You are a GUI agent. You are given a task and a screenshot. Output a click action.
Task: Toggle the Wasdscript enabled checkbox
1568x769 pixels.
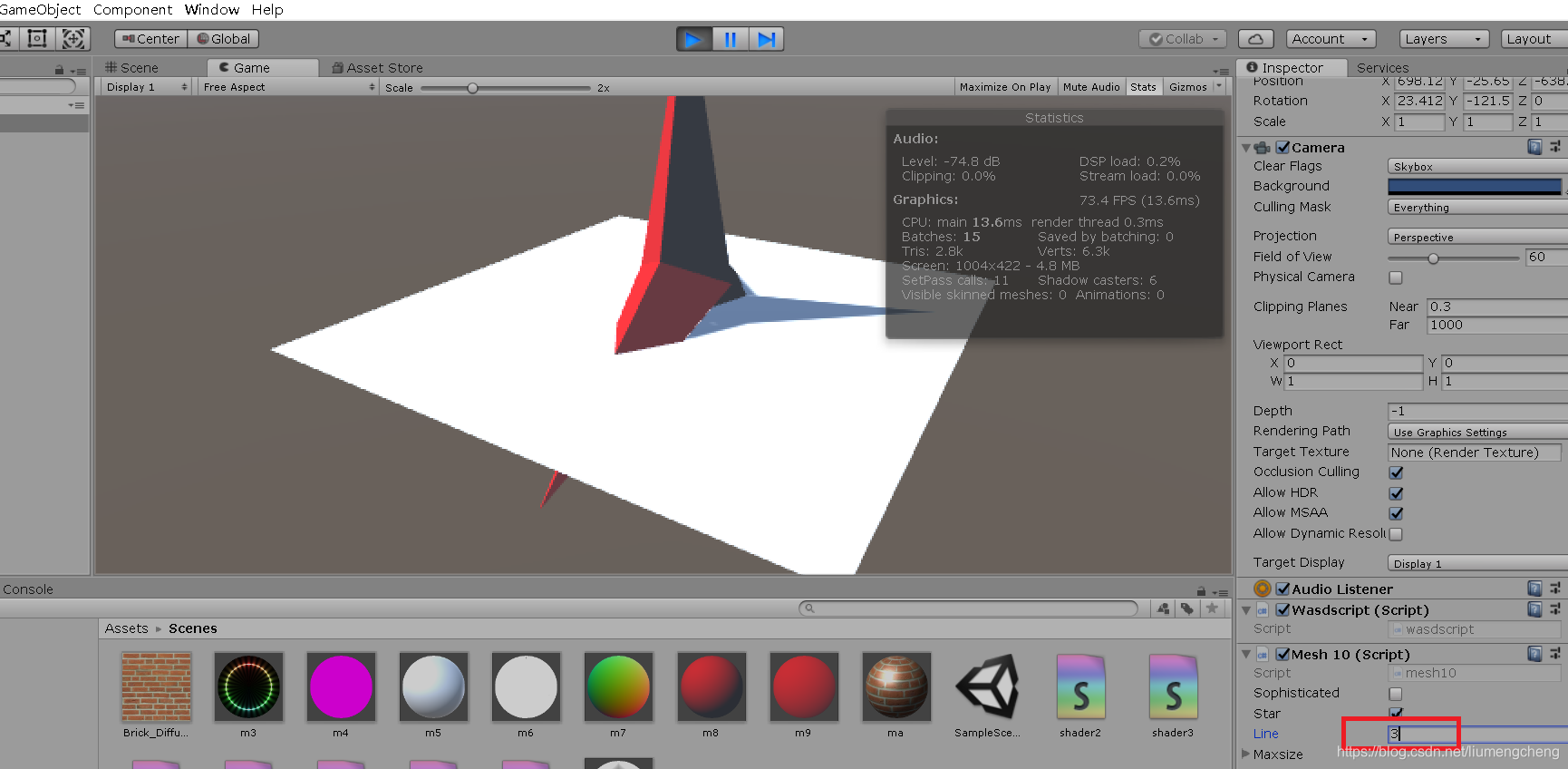point(1283,609)
